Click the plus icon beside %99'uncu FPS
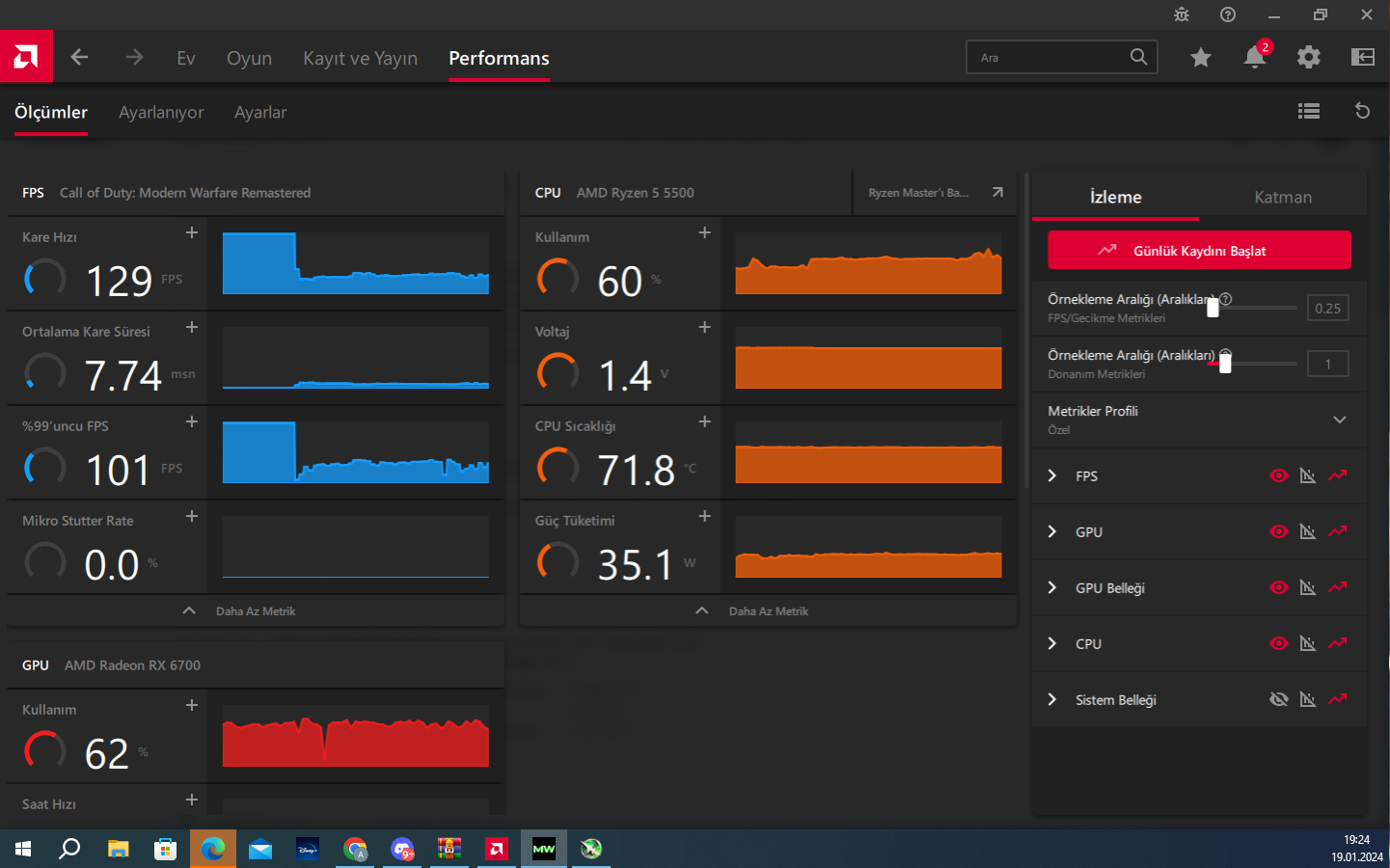 tap(192, 421)
